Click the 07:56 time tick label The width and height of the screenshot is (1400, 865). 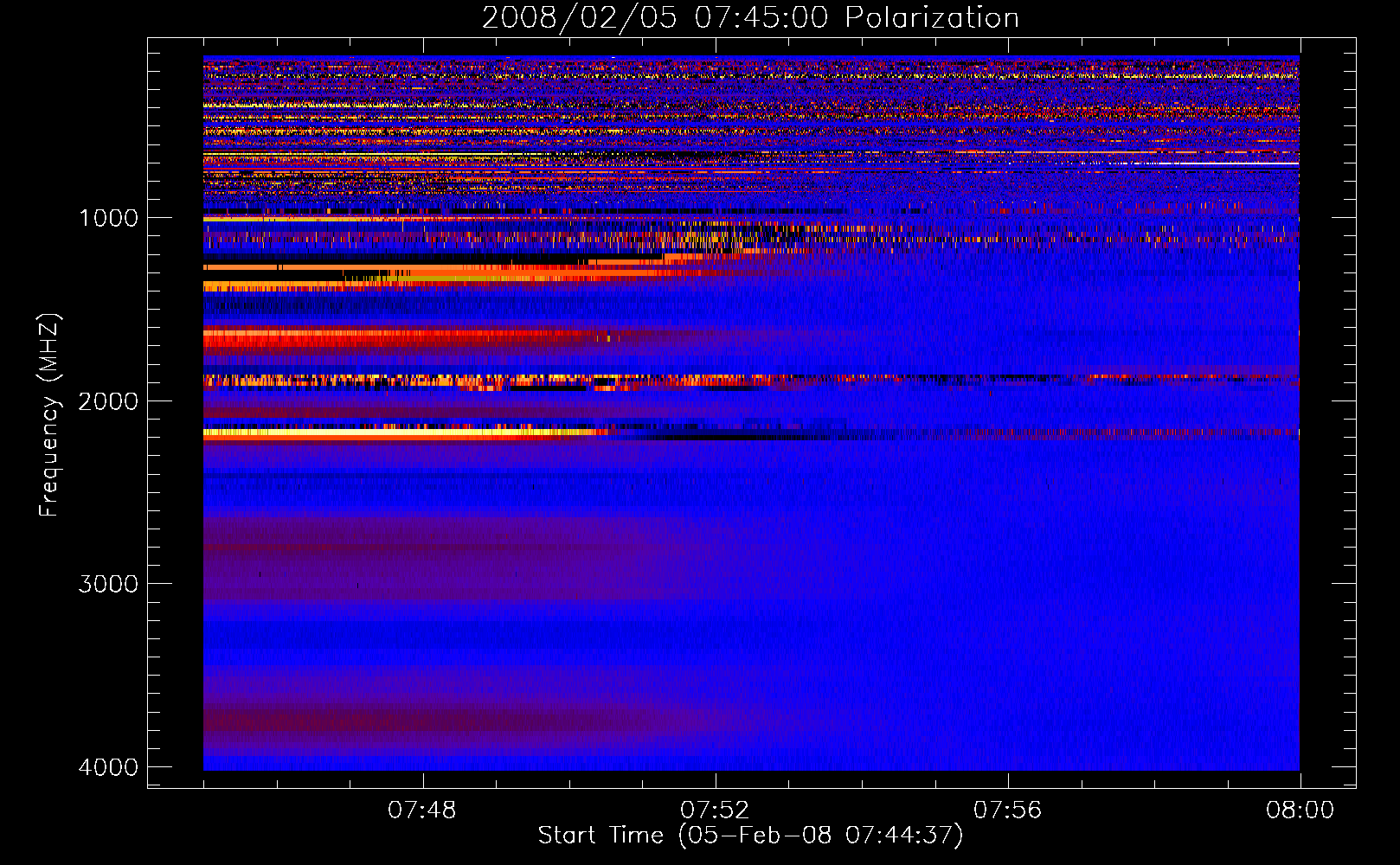1008,811
